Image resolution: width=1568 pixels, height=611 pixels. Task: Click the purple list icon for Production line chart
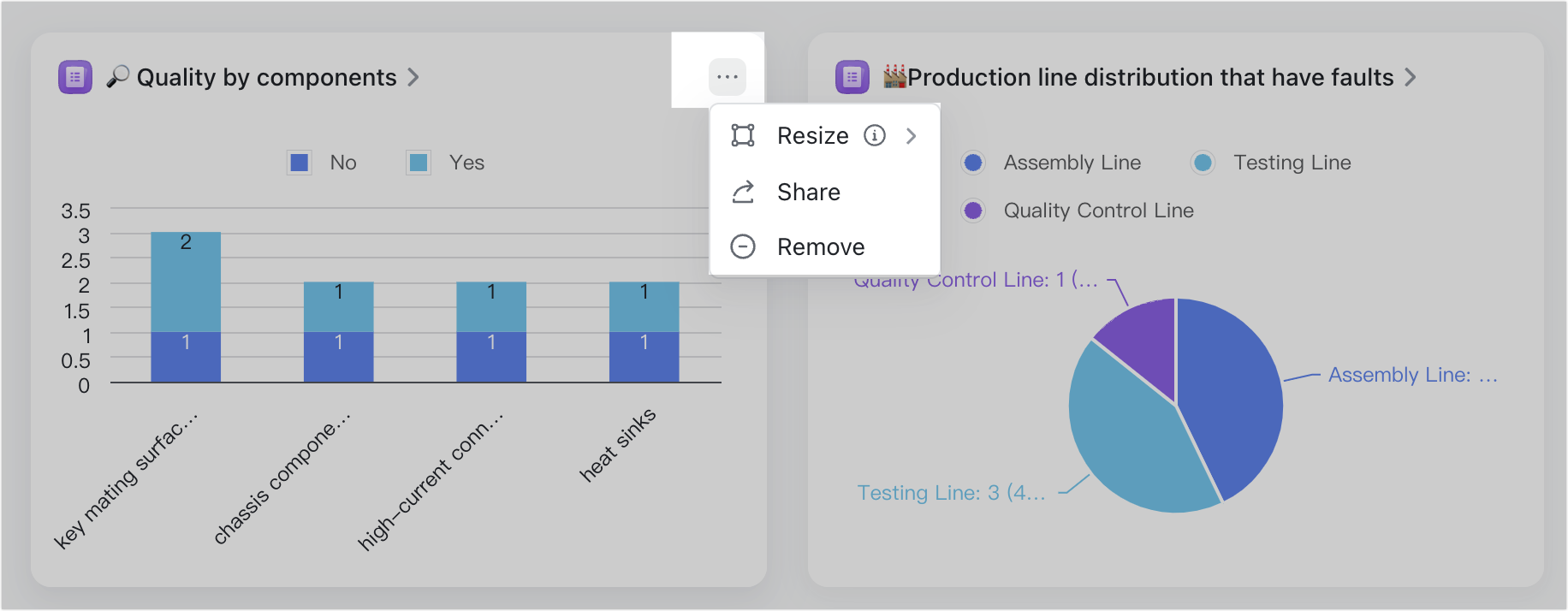pos(852,77)
